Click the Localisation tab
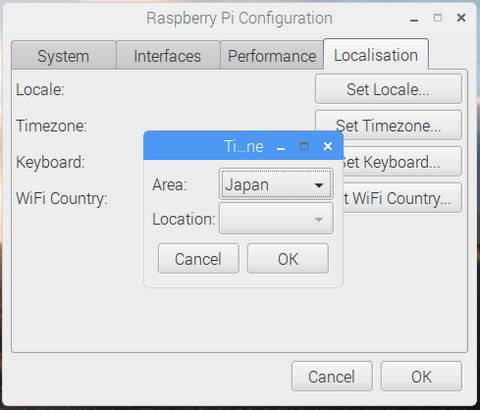Screen dimensions: 480x410 [376, 55]
